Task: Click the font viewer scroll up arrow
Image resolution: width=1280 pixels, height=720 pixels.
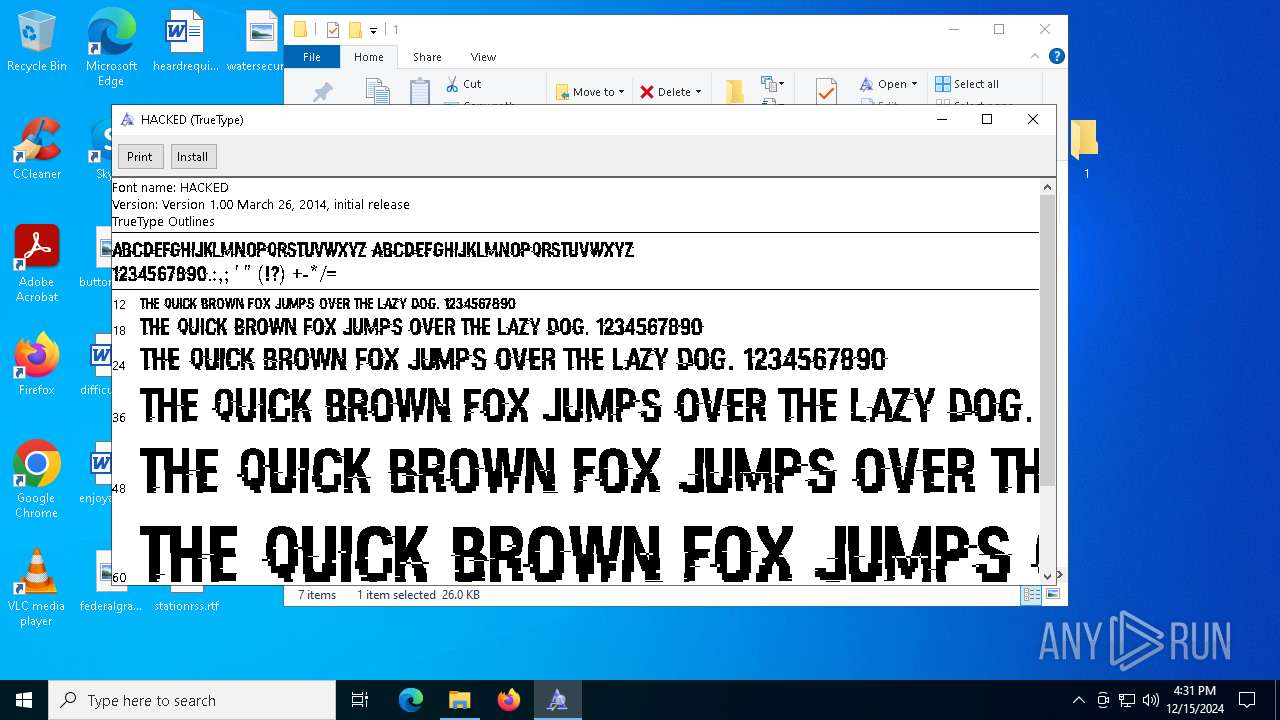Action: [x=1048, y=187]
